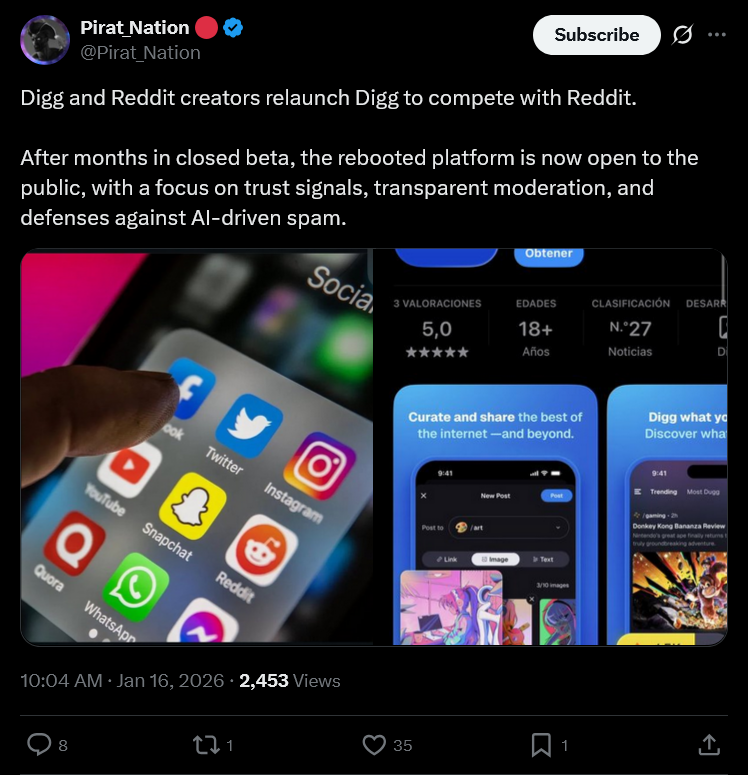Click the 10:04 AM Jan 16, 2026 timestamp

[122, 681]
